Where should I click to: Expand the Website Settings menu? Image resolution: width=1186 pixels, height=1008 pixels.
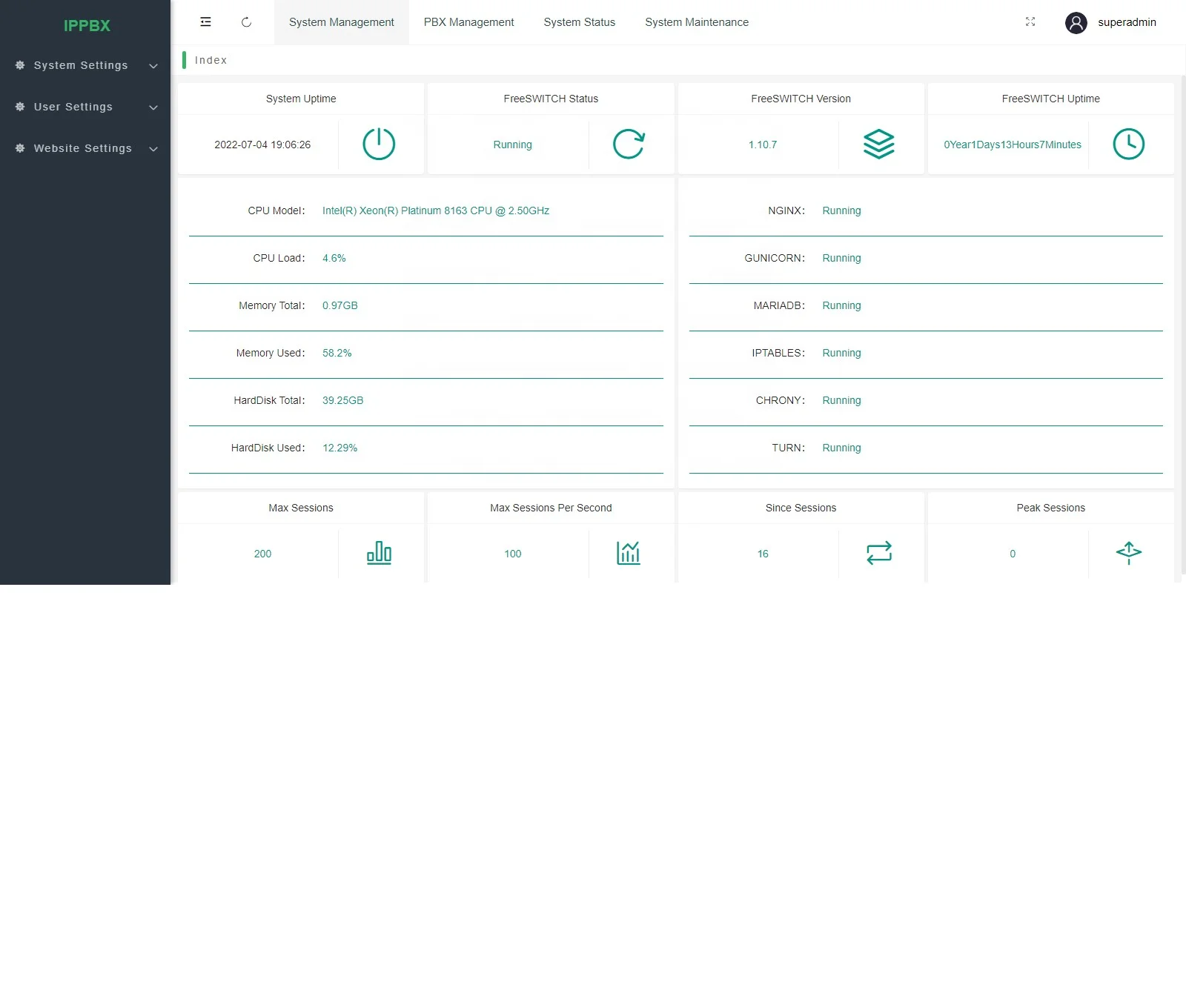pos(86,148)
